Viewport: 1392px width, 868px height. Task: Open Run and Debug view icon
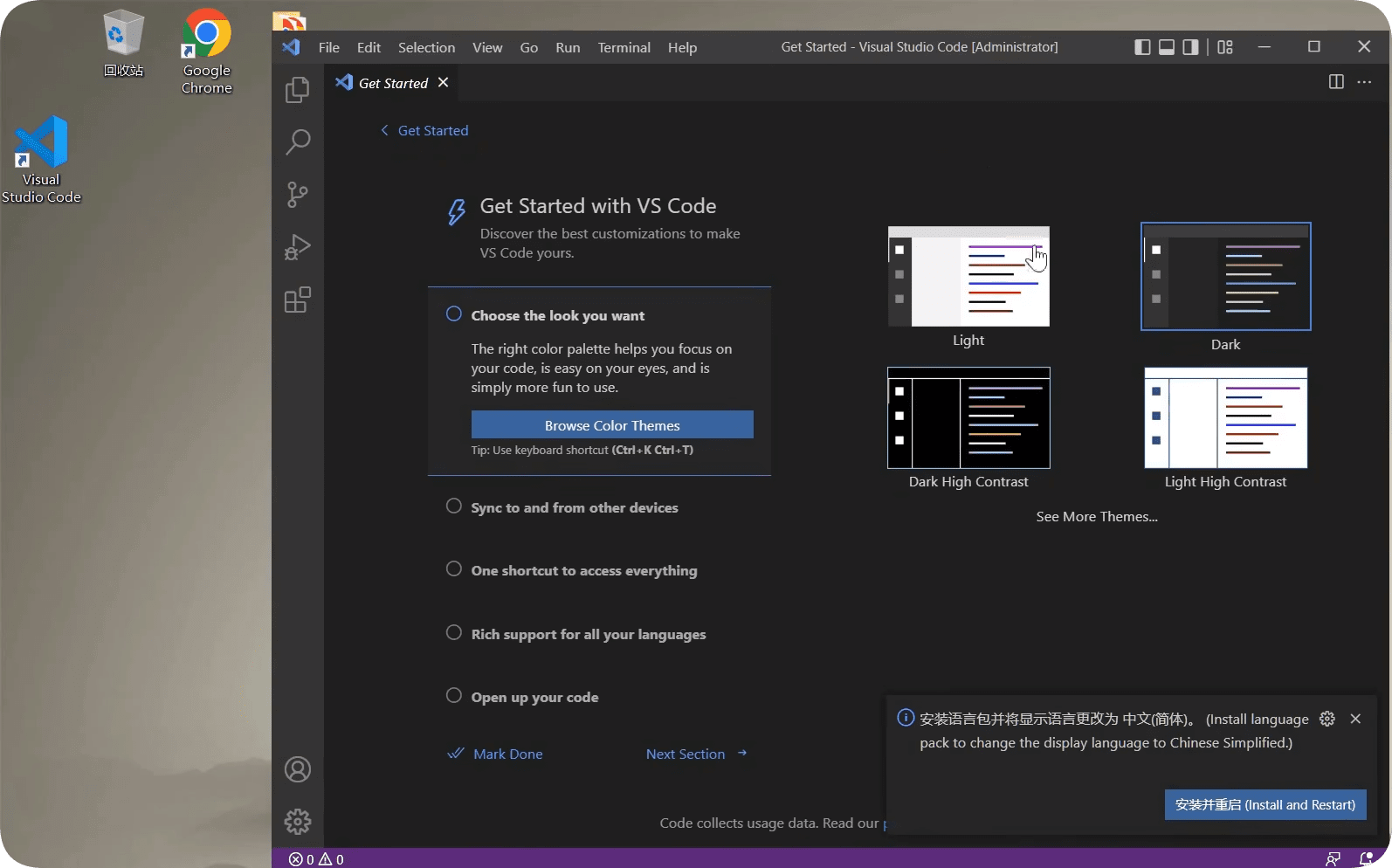(298, 248)
